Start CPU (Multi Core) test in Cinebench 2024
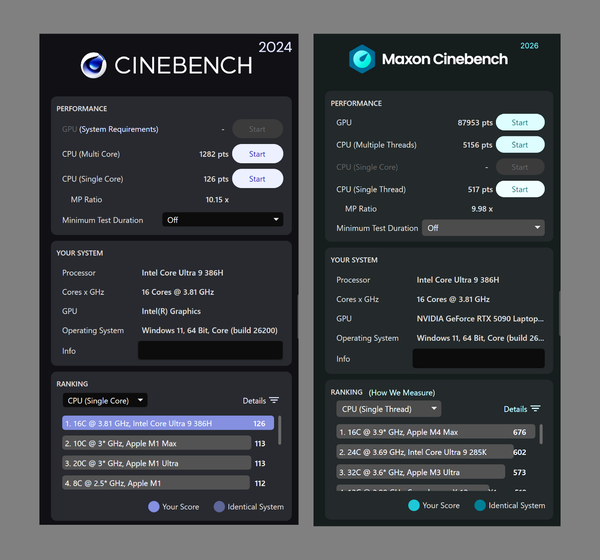Viewport: 600px width, 560px height. (x=258, y=154)
